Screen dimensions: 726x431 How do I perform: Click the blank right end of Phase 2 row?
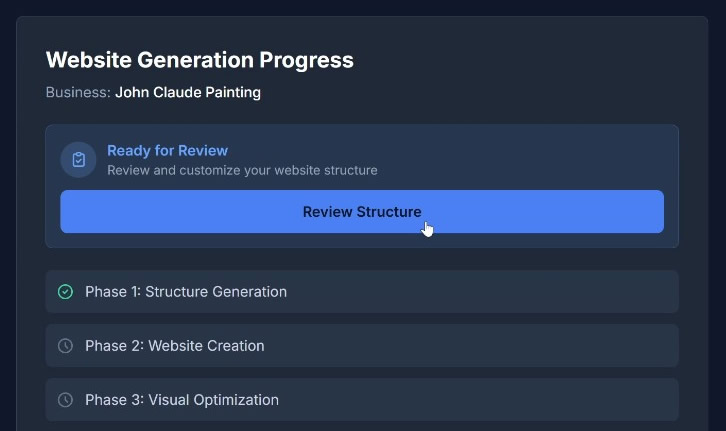[x=600, y=346]
